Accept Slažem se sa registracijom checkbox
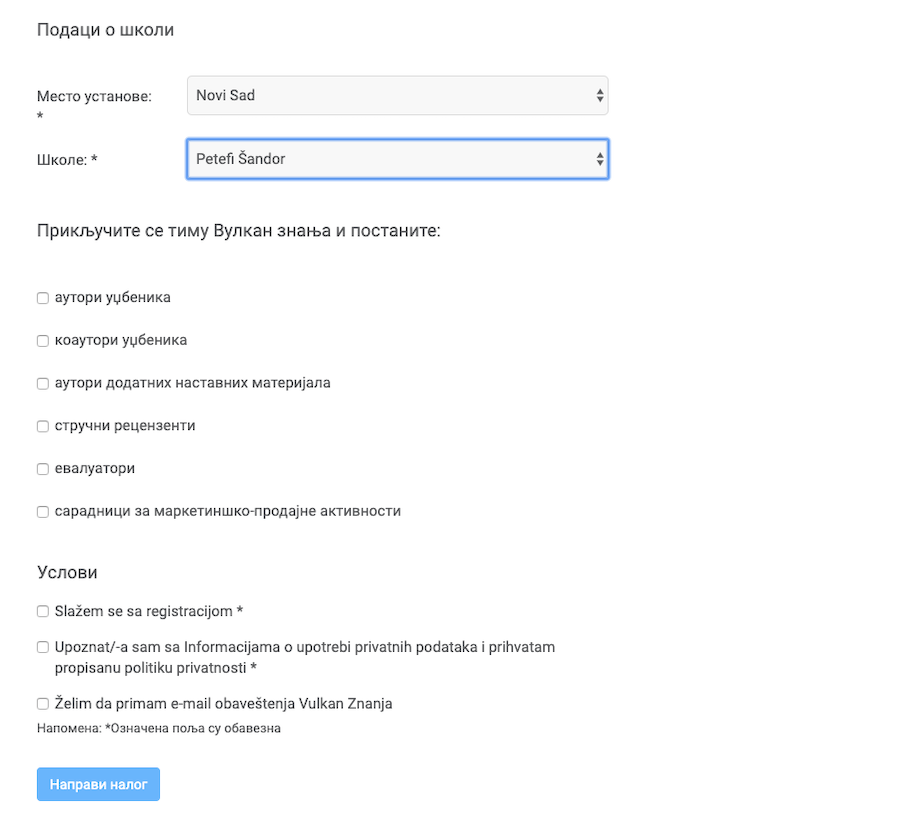Viewport: 900px width, 822px height. pos(42,611)
